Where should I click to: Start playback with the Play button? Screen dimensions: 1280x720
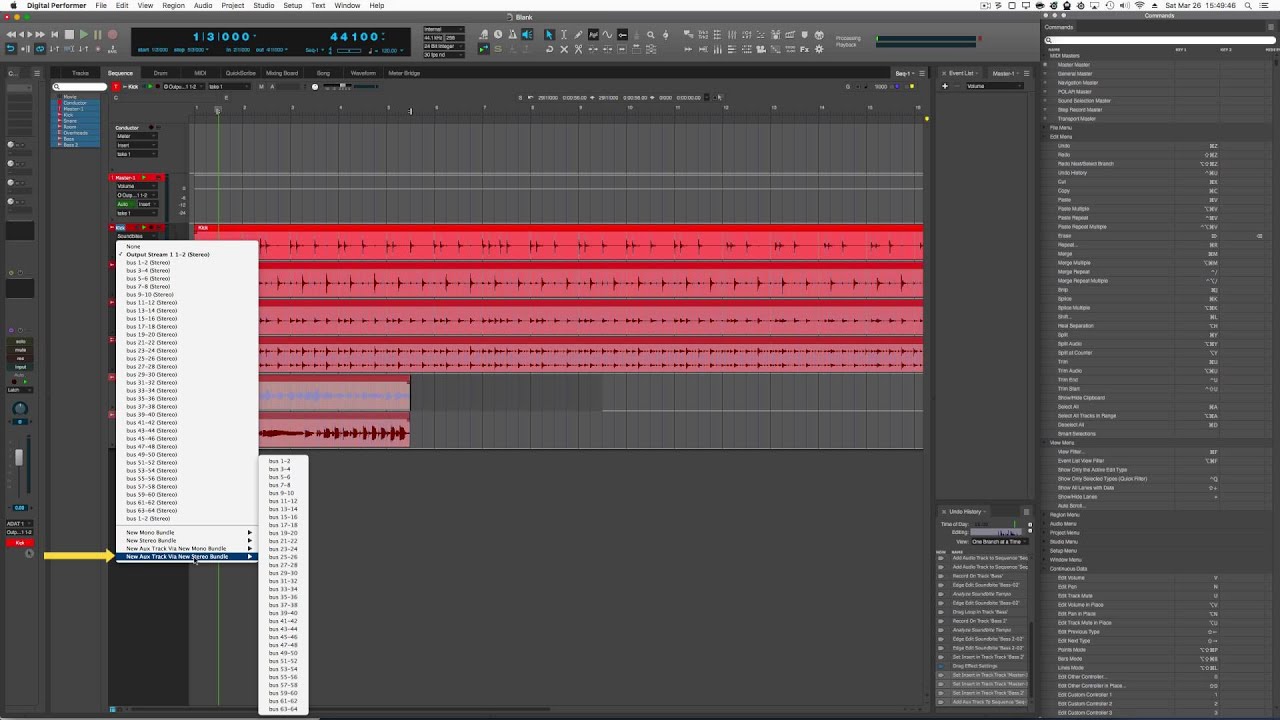point(84,34)
